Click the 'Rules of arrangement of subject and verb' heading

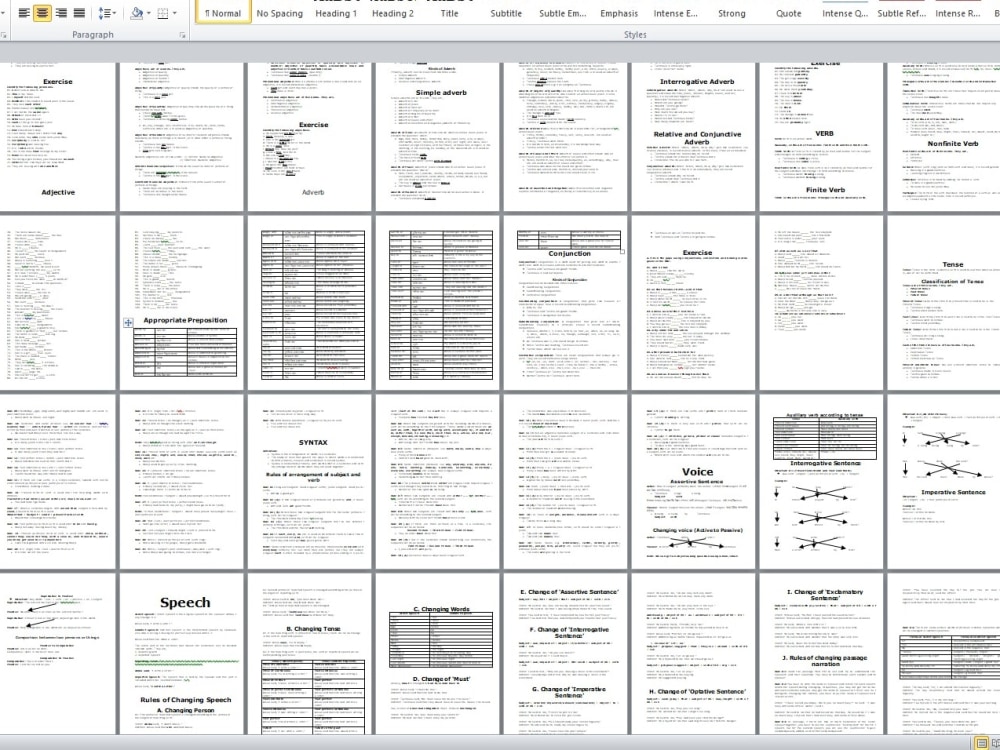(313, 477)
